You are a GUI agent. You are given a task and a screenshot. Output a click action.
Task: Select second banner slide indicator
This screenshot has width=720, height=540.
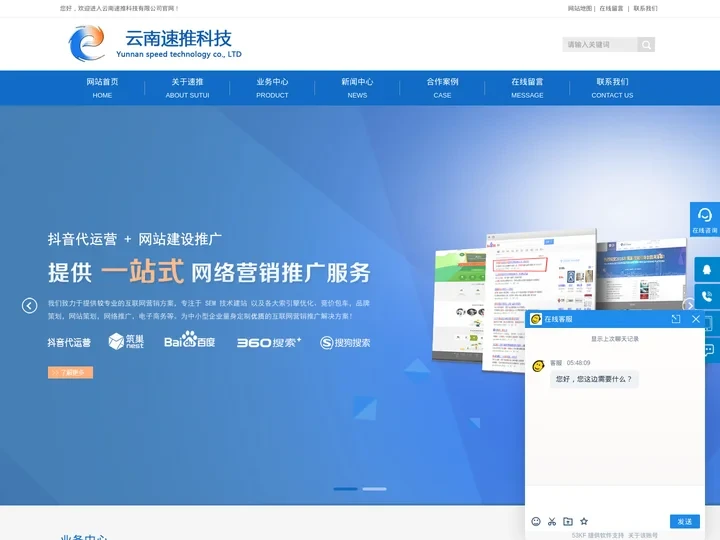point(374,489)
